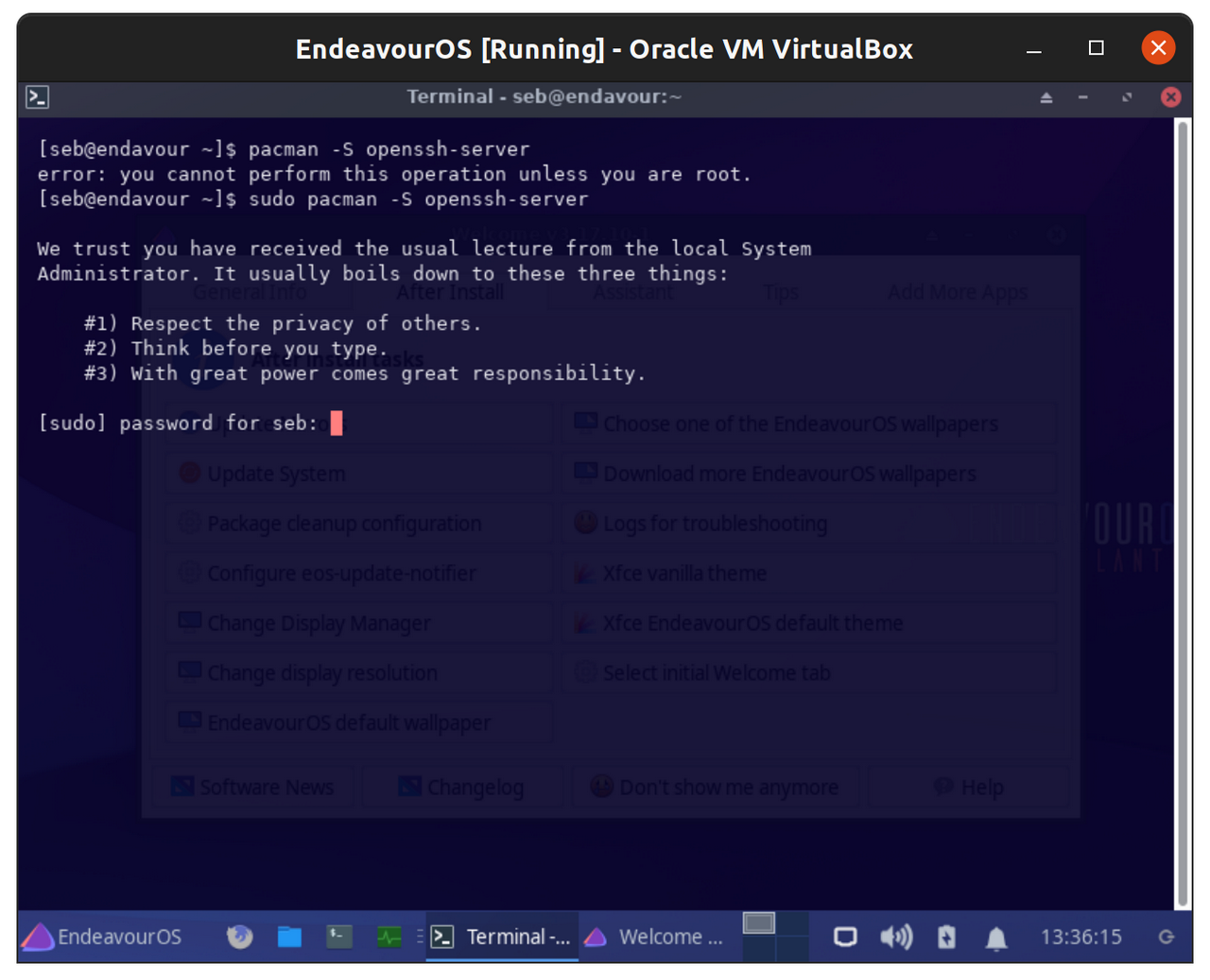Switch to the Terminal taskbar window button
1210x980 pixels.
pyautogui.click(x=502, y=937)
